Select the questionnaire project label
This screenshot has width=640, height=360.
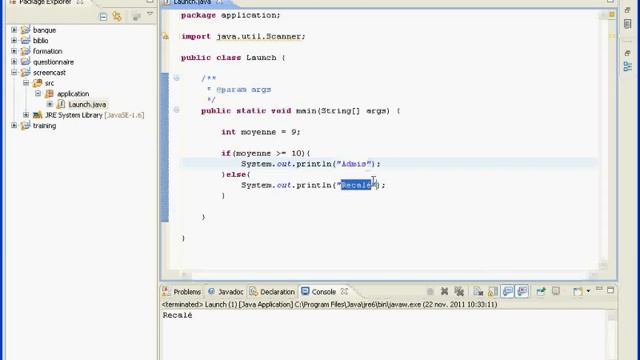coord(53,62)
